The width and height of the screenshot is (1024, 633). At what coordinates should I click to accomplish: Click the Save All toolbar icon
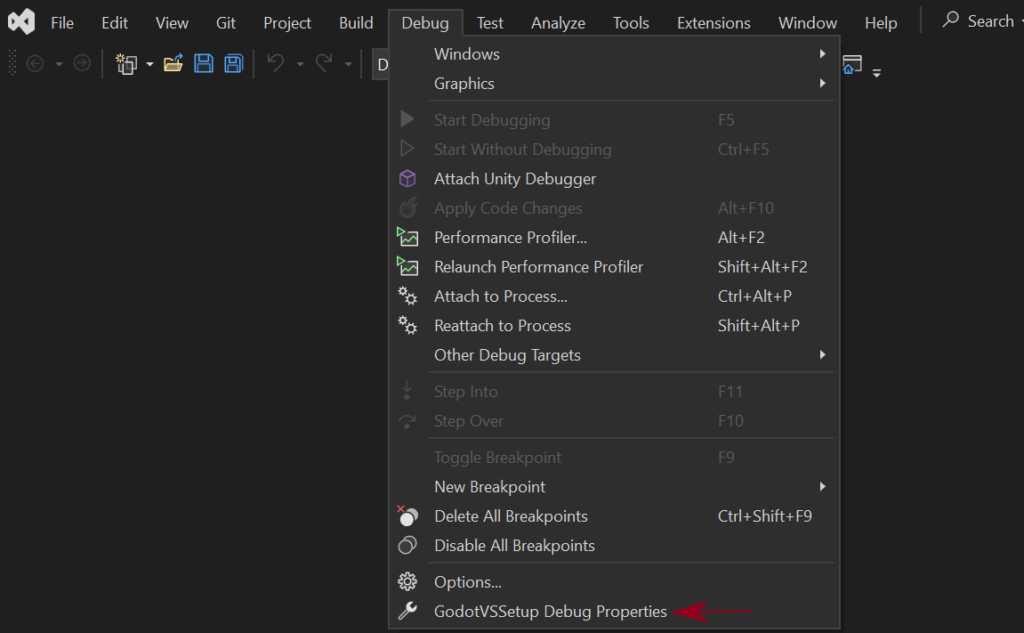click(233, 64)
